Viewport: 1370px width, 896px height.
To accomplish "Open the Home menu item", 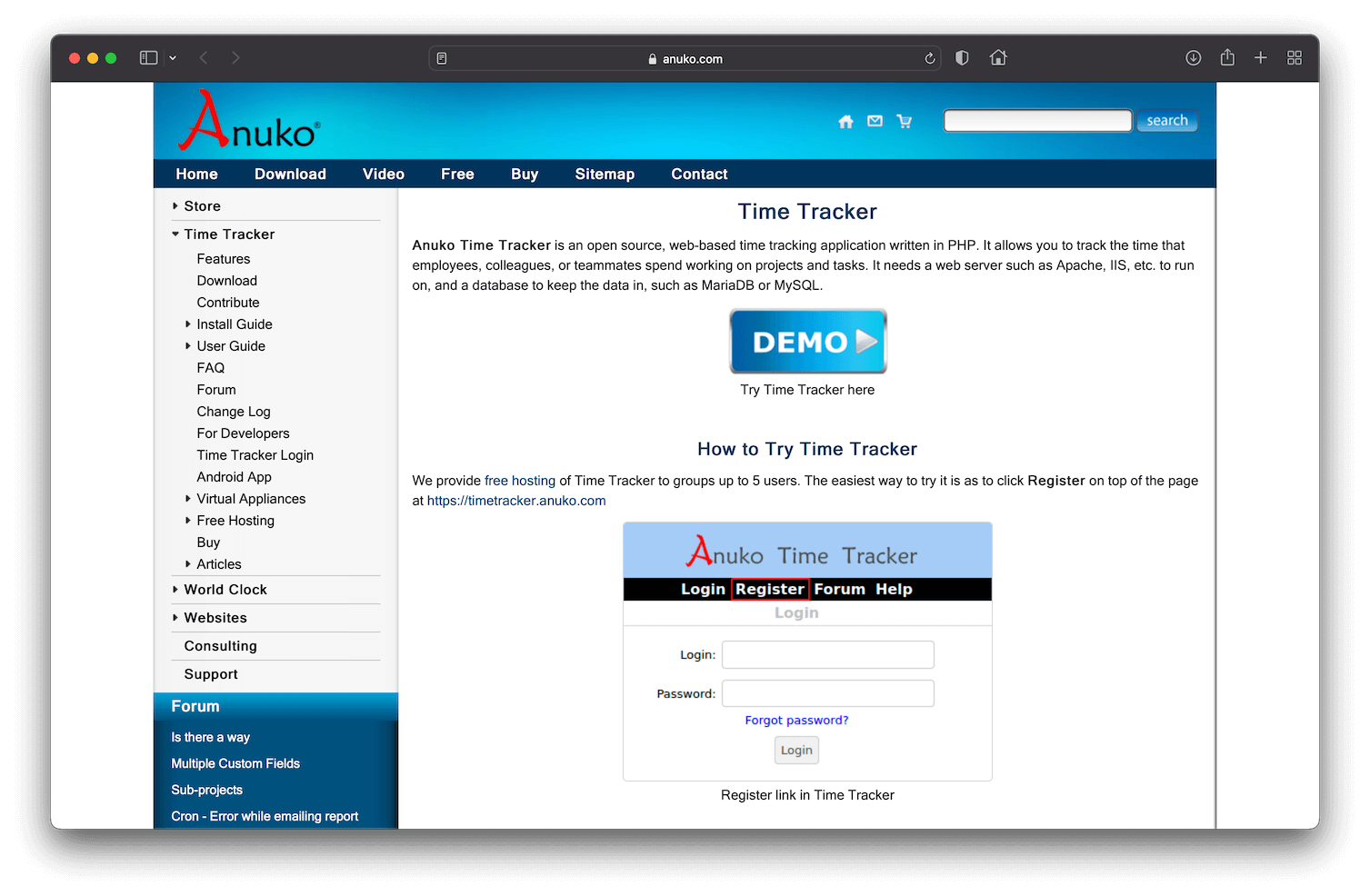I will [196, 174].
